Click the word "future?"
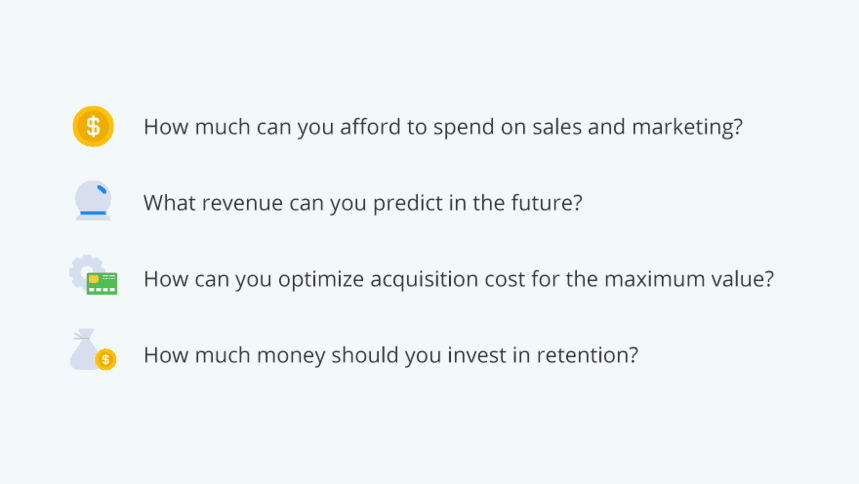Viewport: 859px width, 484px height. (546, 203)
